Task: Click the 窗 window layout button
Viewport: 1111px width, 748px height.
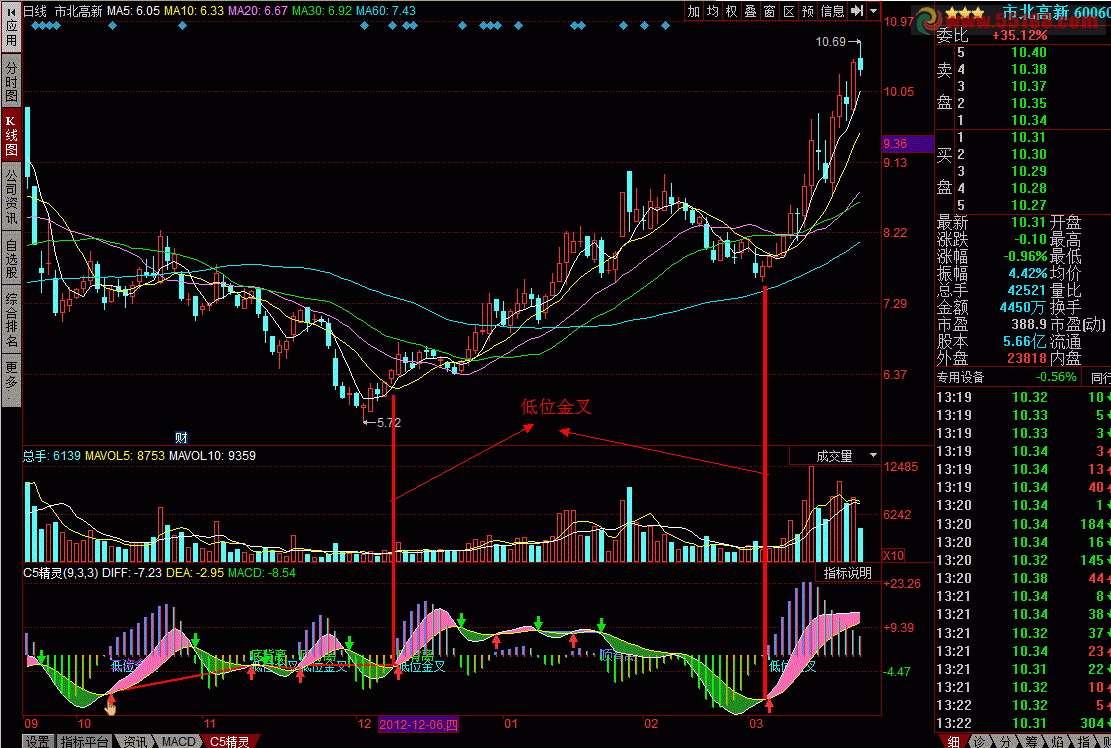Action: (770, 11)
